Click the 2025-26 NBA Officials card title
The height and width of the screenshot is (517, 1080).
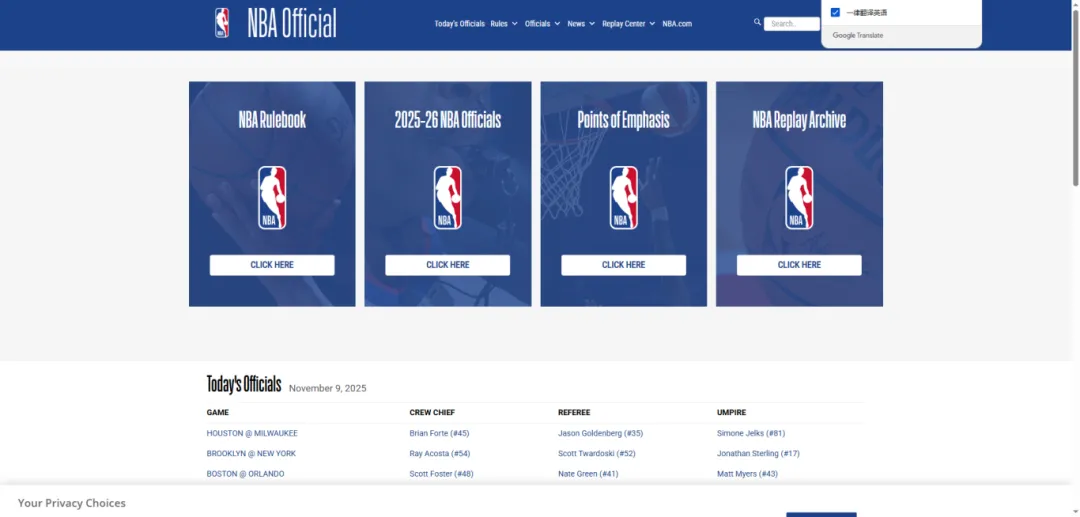click(448, 120)
